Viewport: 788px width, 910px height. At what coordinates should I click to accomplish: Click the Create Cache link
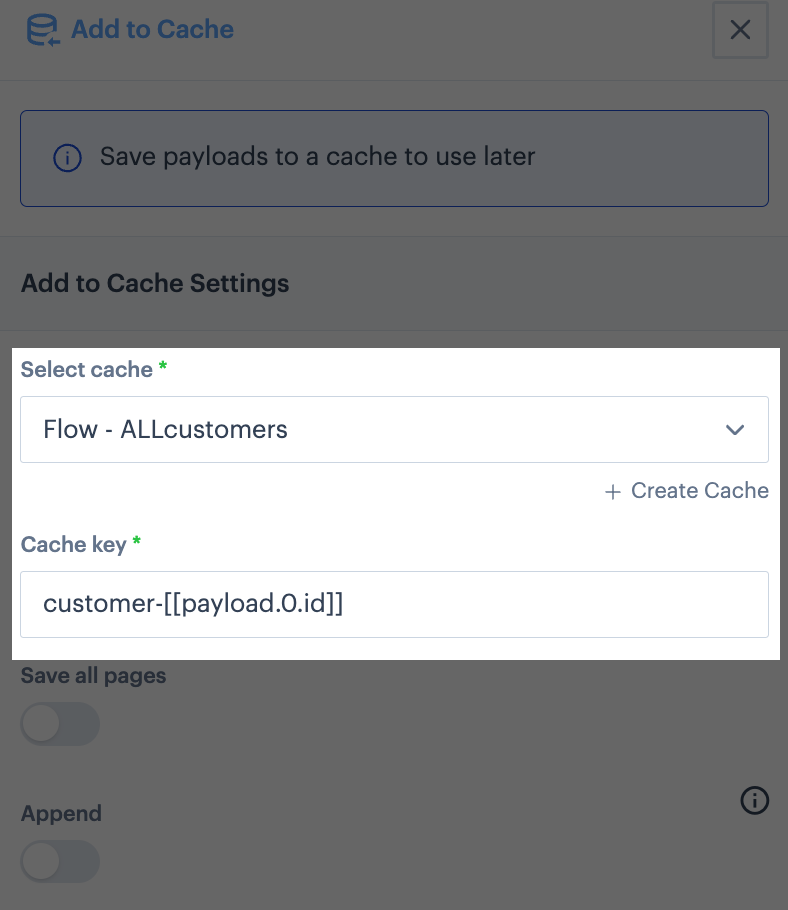(x=686, y=491)
